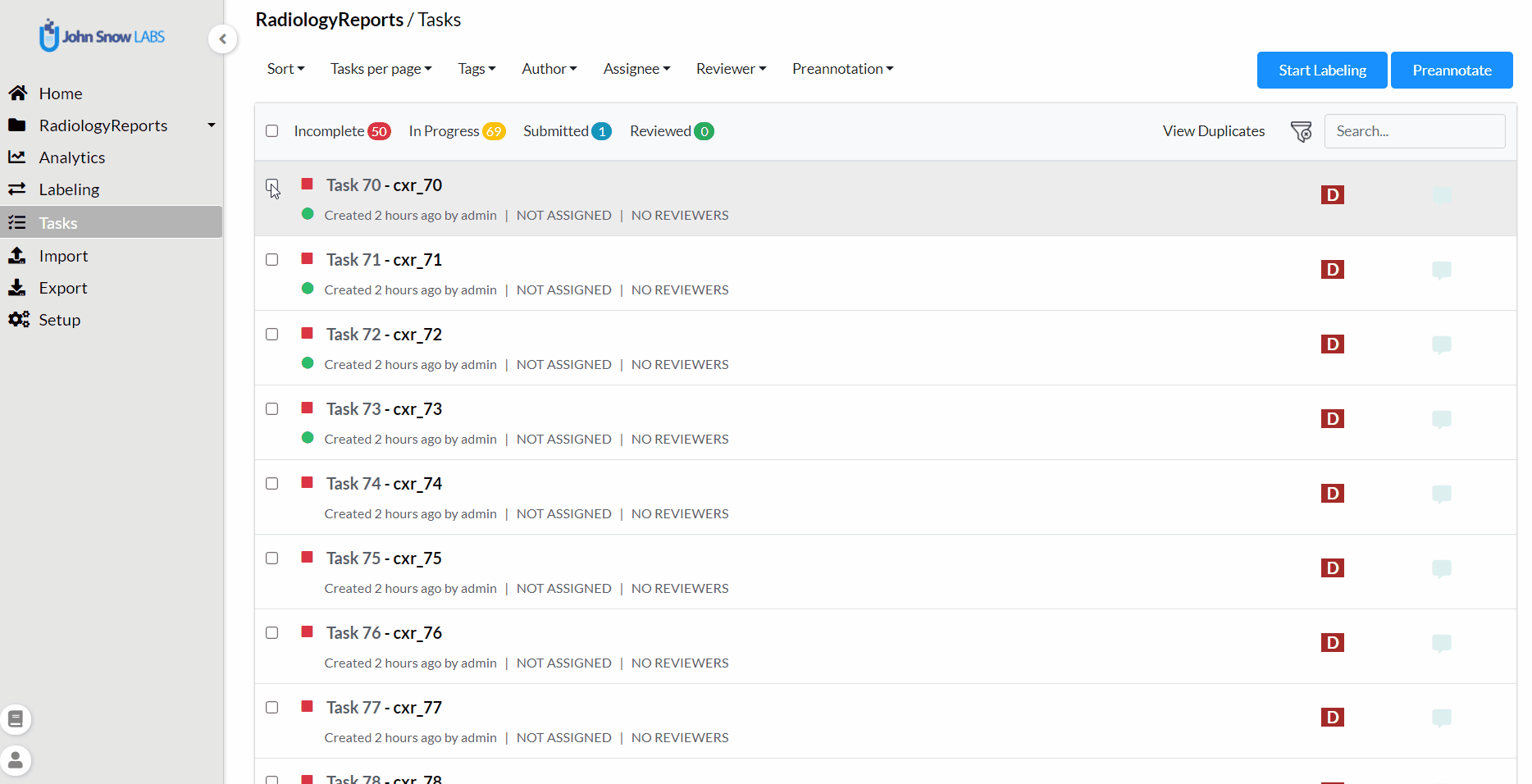Click into the Search input field

[1414, 131]
